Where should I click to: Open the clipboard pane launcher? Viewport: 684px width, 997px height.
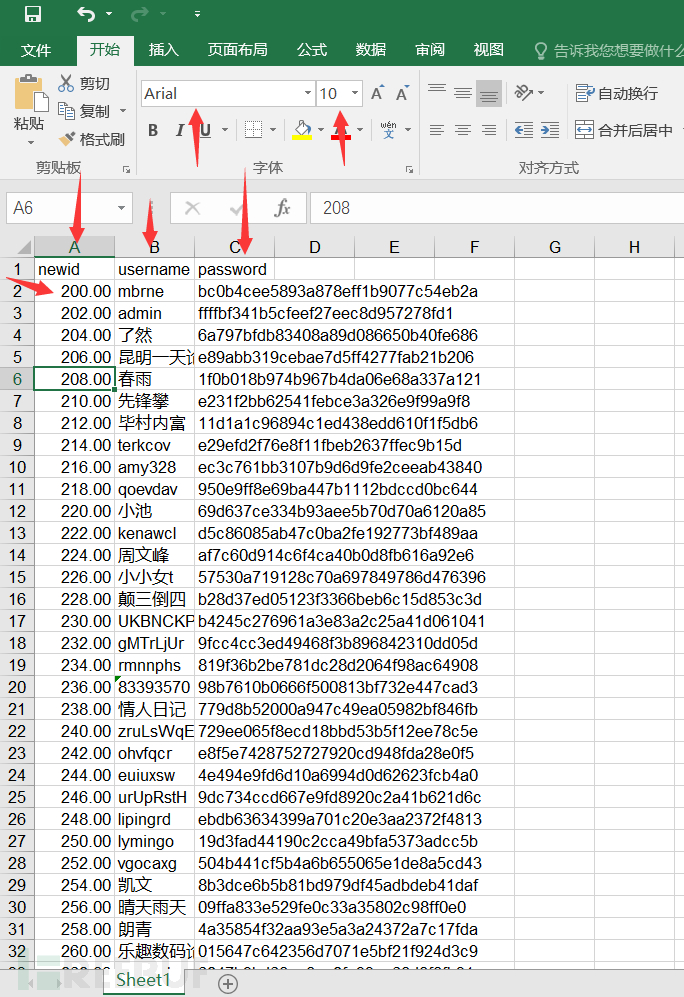(127, 169)
